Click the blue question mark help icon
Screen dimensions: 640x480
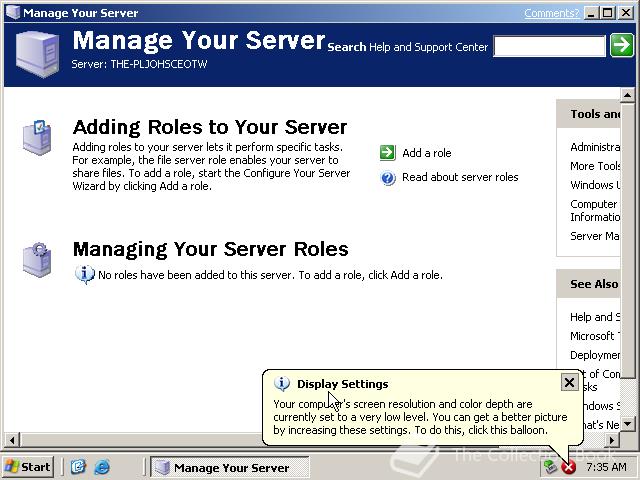click(388, 178)
